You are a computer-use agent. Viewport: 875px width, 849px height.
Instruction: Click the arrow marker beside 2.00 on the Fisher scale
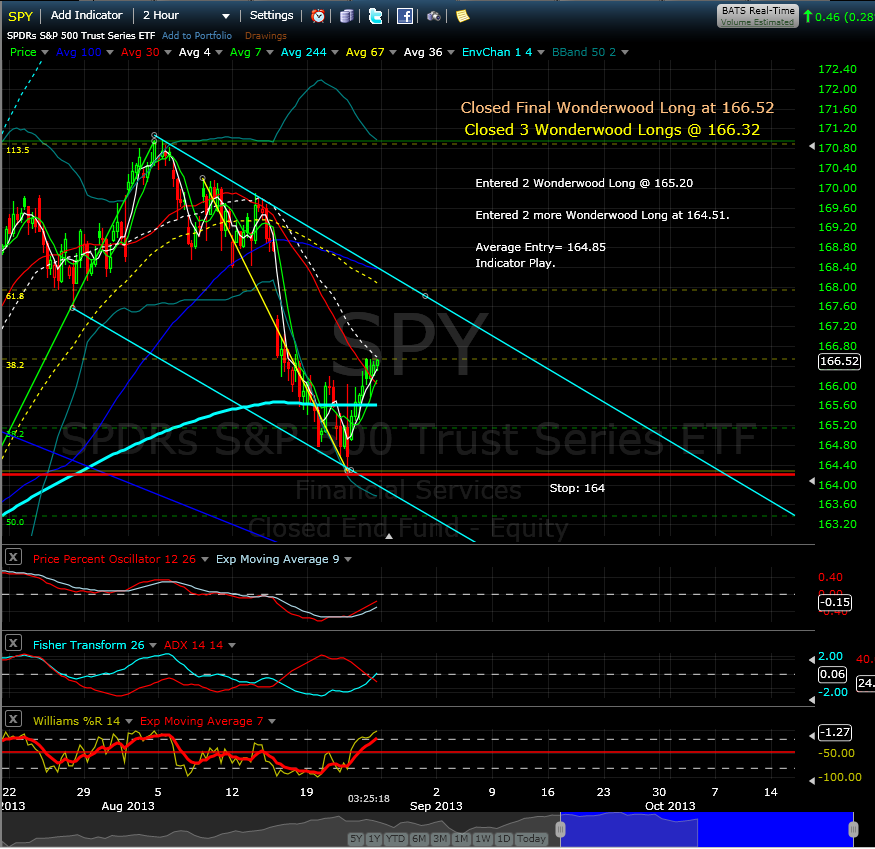click(812, 660)
